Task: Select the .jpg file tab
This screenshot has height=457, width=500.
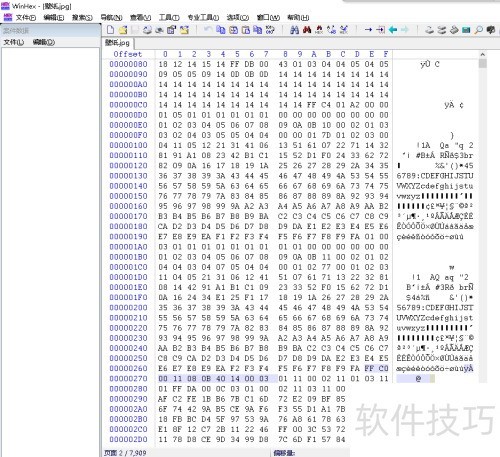Action: pos(118,43)
